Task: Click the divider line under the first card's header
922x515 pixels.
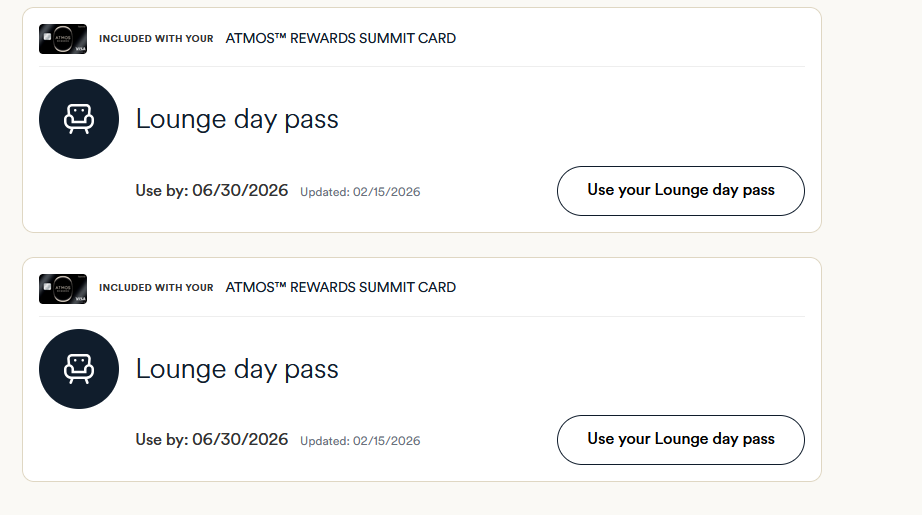Action: tap(421, 67)
